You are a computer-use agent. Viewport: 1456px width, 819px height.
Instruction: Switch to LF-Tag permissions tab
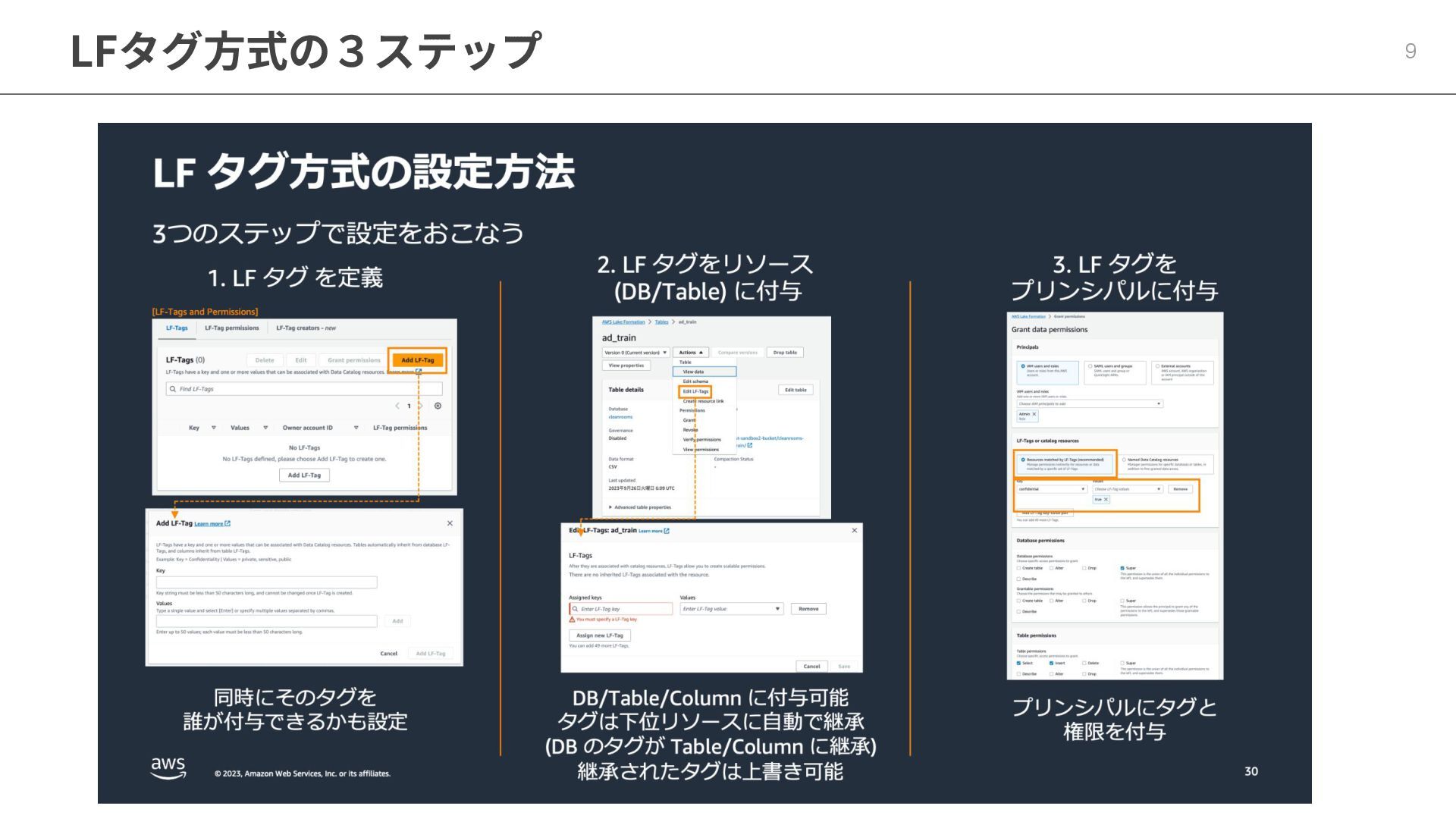pyautogui.click(x=231, y=328)
